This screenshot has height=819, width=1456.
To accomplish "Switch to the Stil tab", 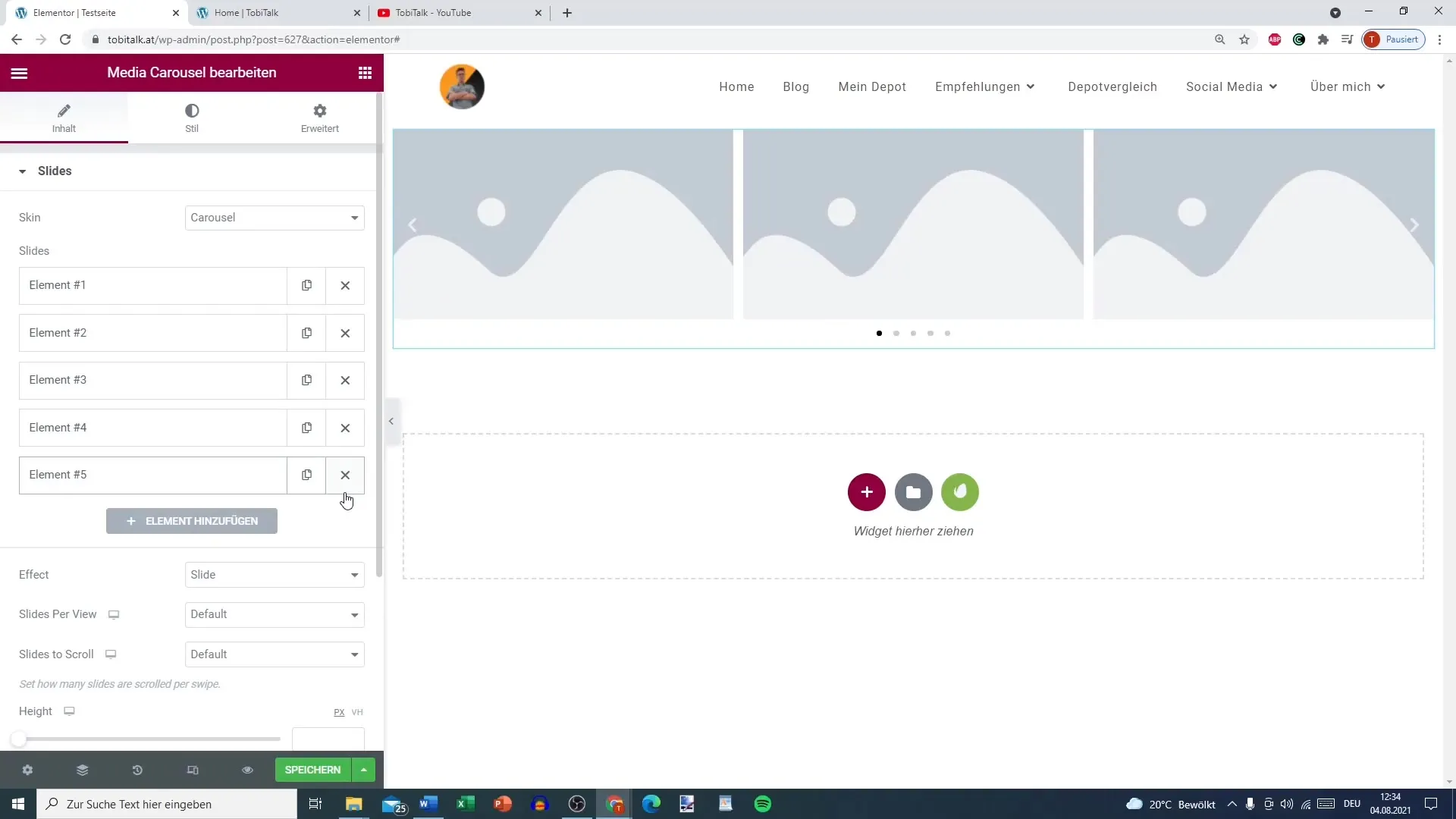I will point(192,118).
